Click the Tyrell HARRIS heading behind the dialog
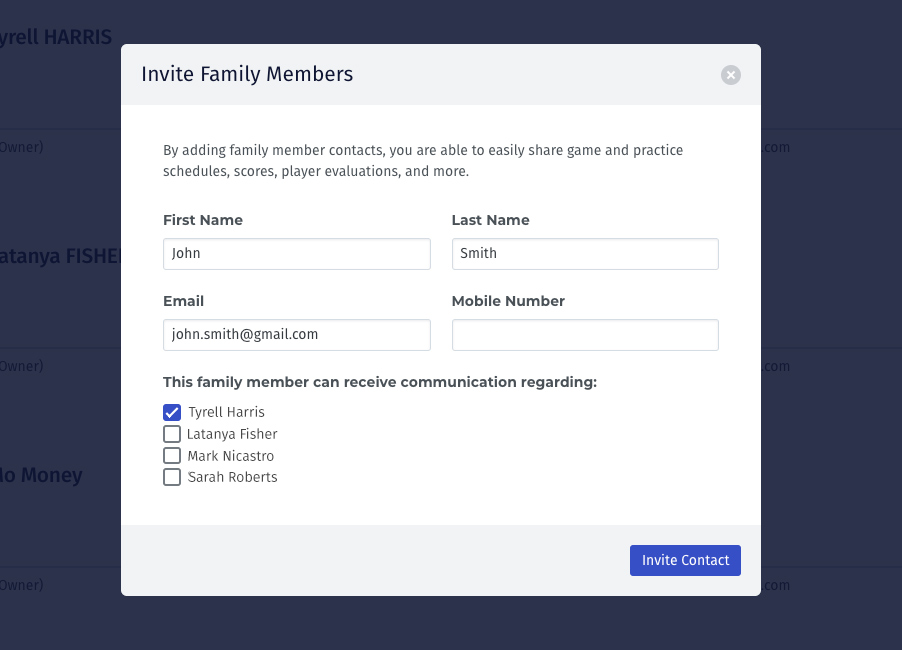The image size is (902, 650). tap(55, 38)
